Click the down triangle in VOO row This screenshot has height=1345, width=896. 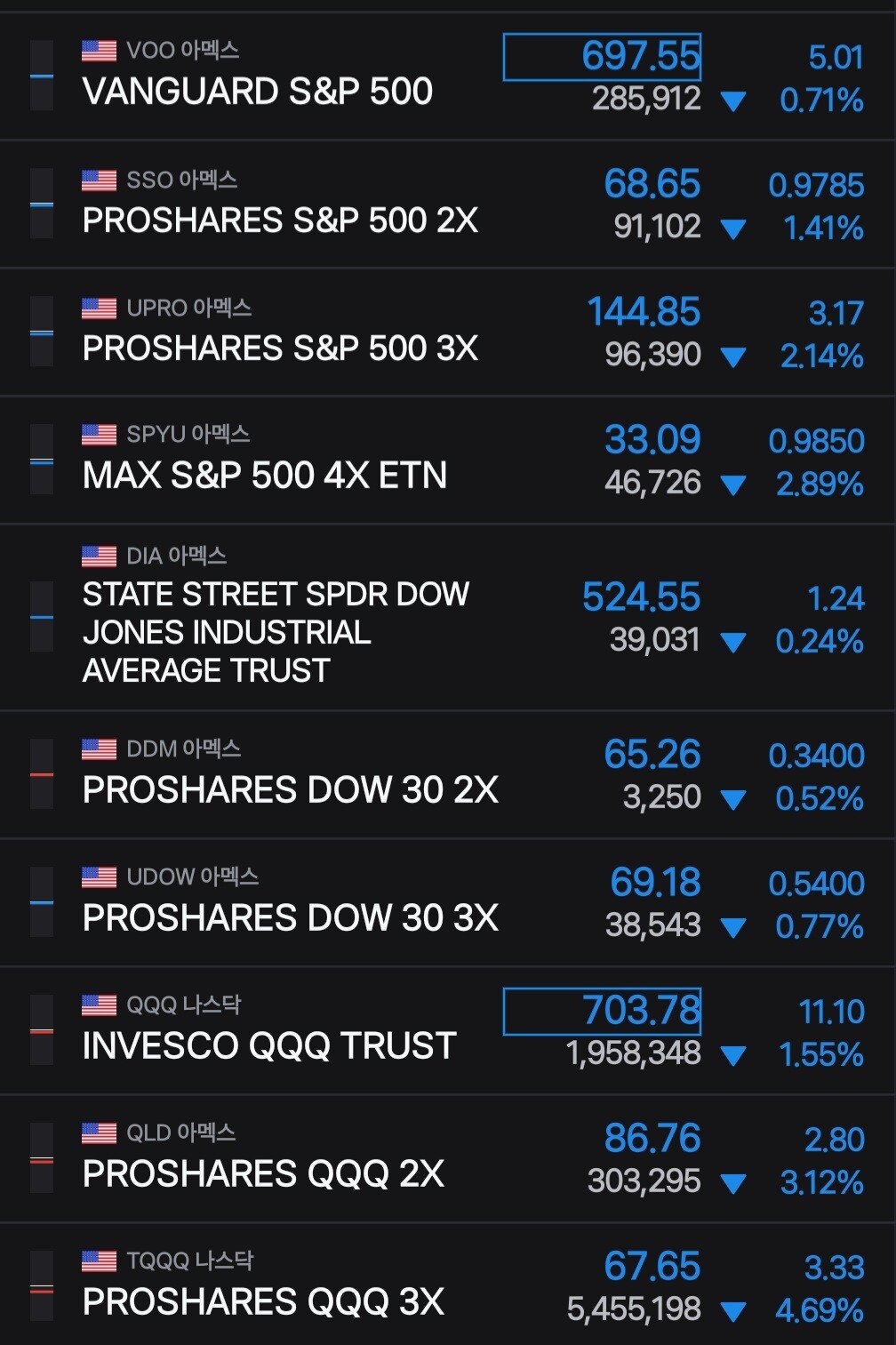point(733,101)
